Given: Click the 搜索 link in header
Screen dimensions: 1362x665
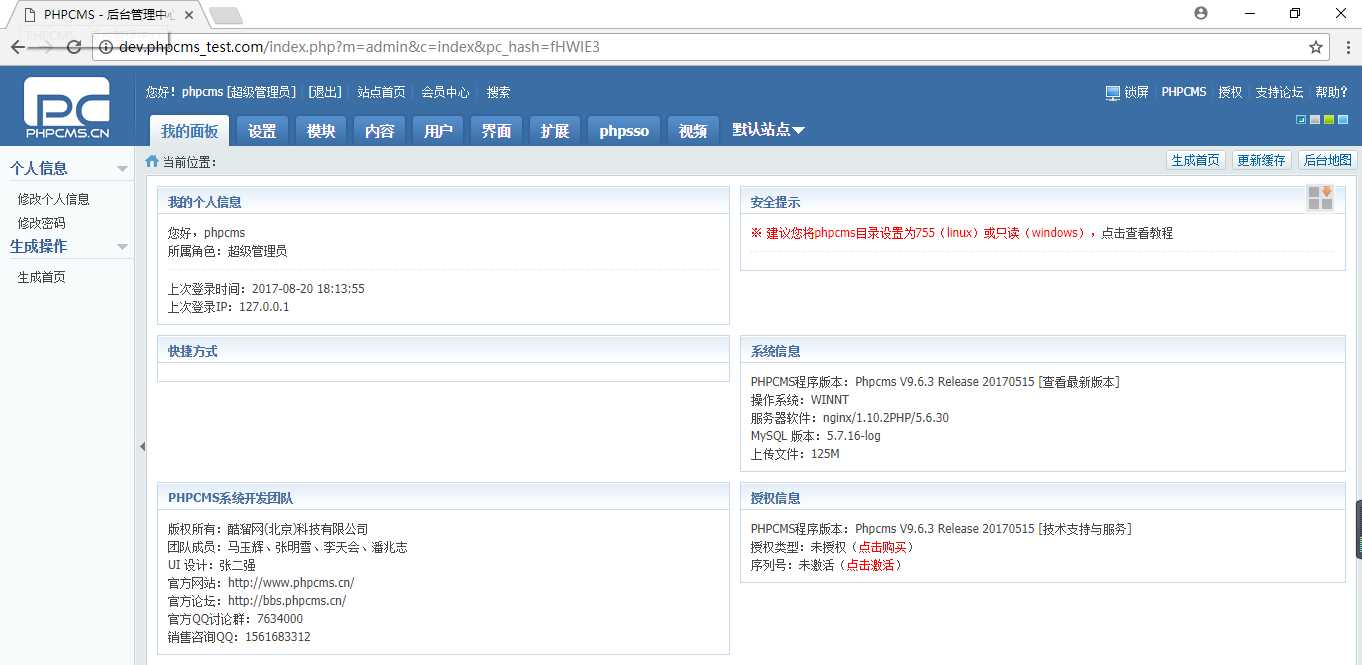Looking at the screenshot, I should click(498, 92).
